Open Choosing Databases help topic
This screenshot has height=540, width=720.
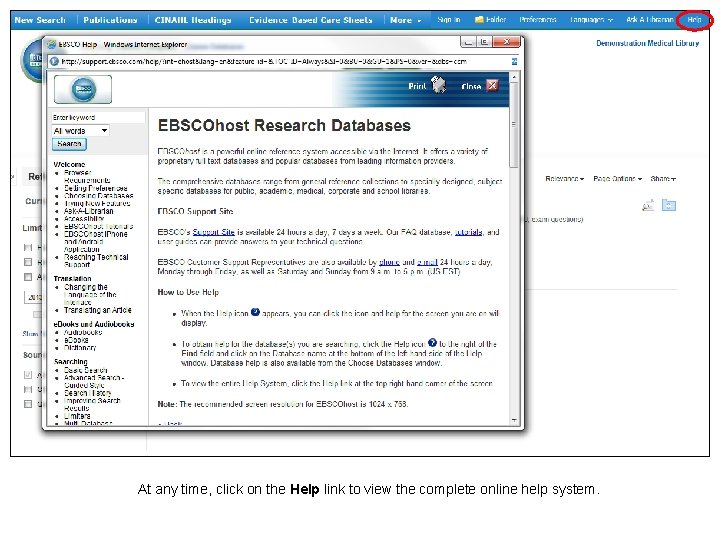click(x=99, y=196)
